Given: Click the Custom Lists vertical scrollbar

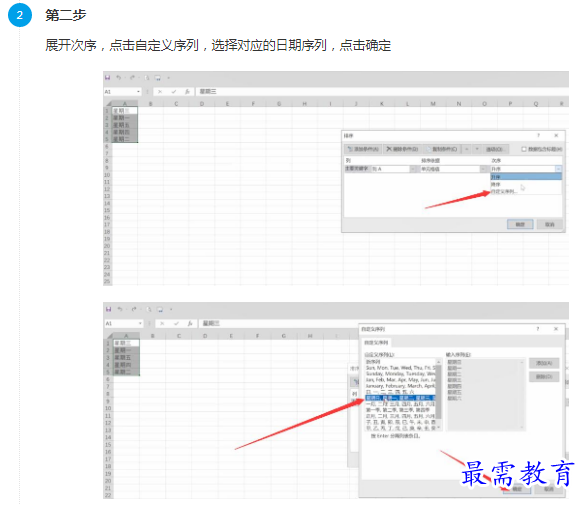Looking at the screenshot, I should [438, 395].
